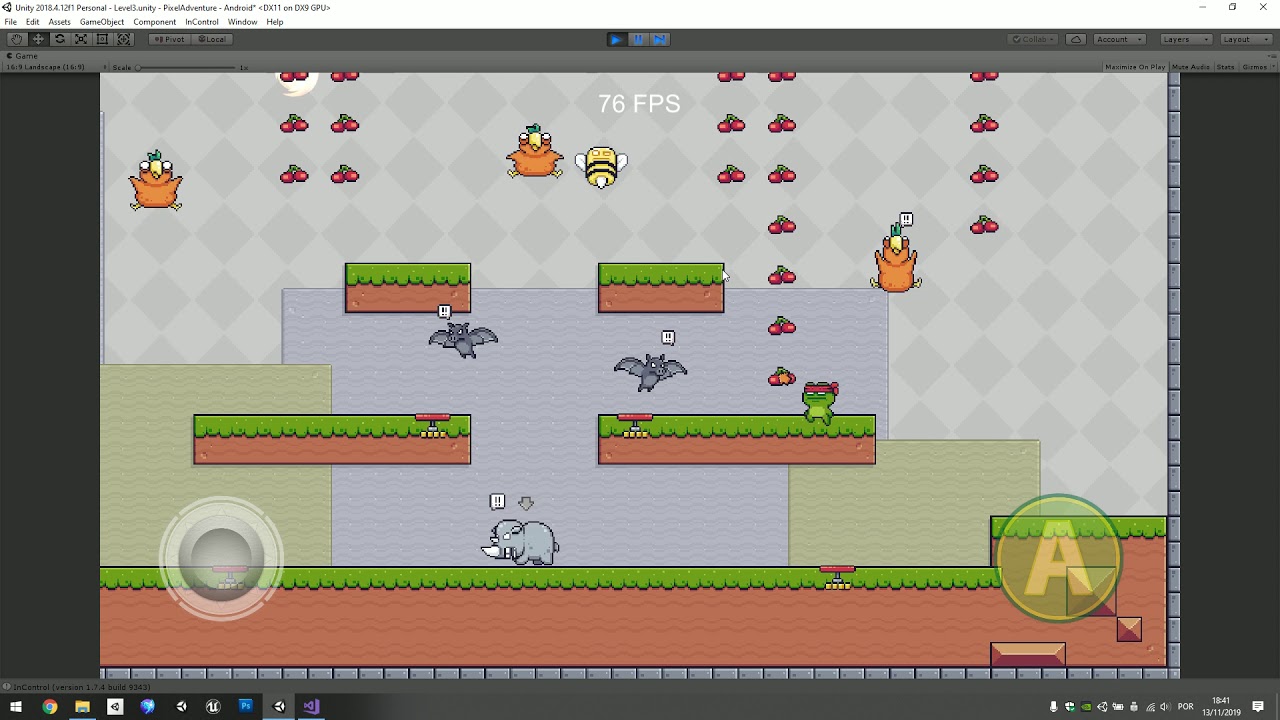Select the combined Transform tool
Screen dimensions: 1280x720
click(x=124, y=39)
